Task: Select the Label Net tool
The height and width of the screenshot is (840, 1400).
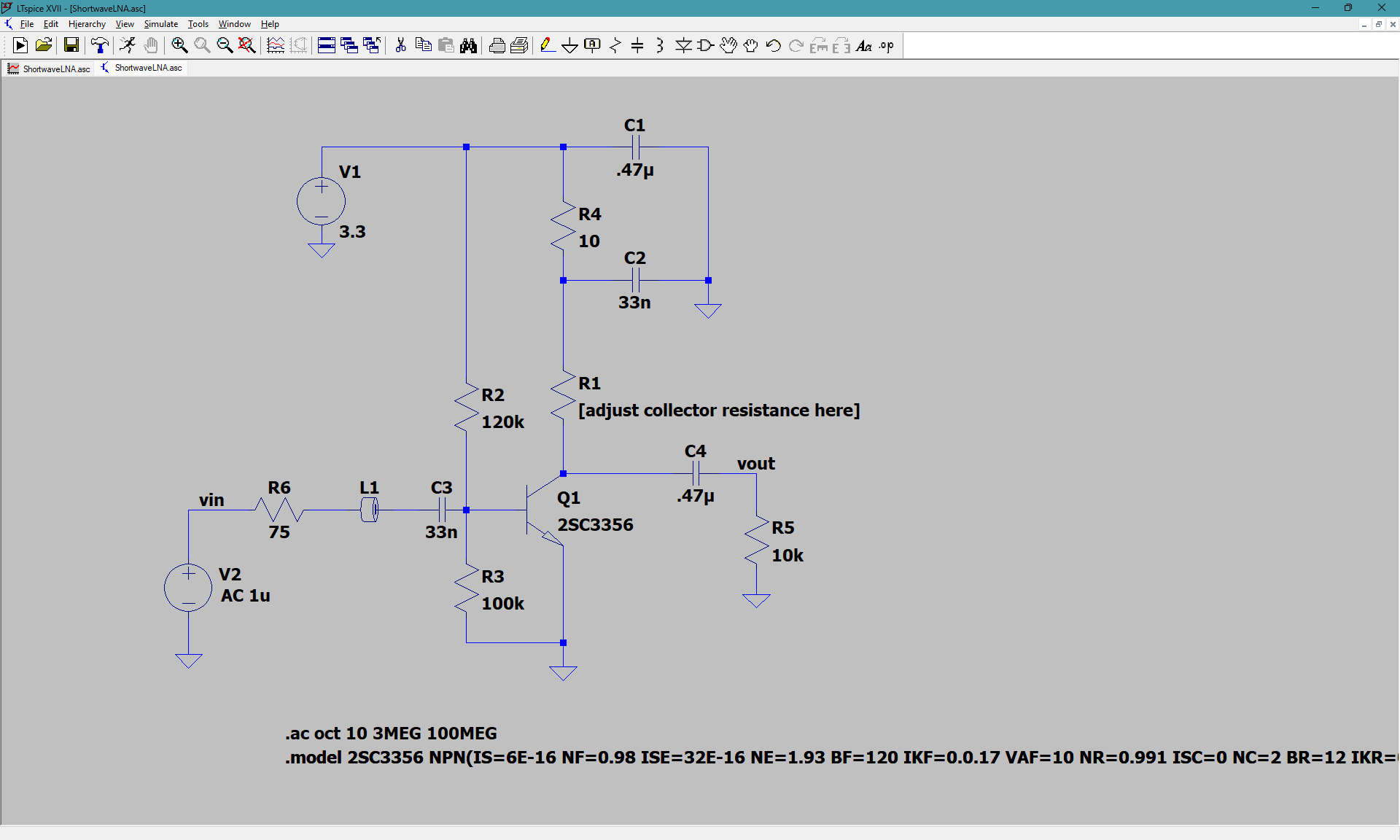Action: coord(593,46)
